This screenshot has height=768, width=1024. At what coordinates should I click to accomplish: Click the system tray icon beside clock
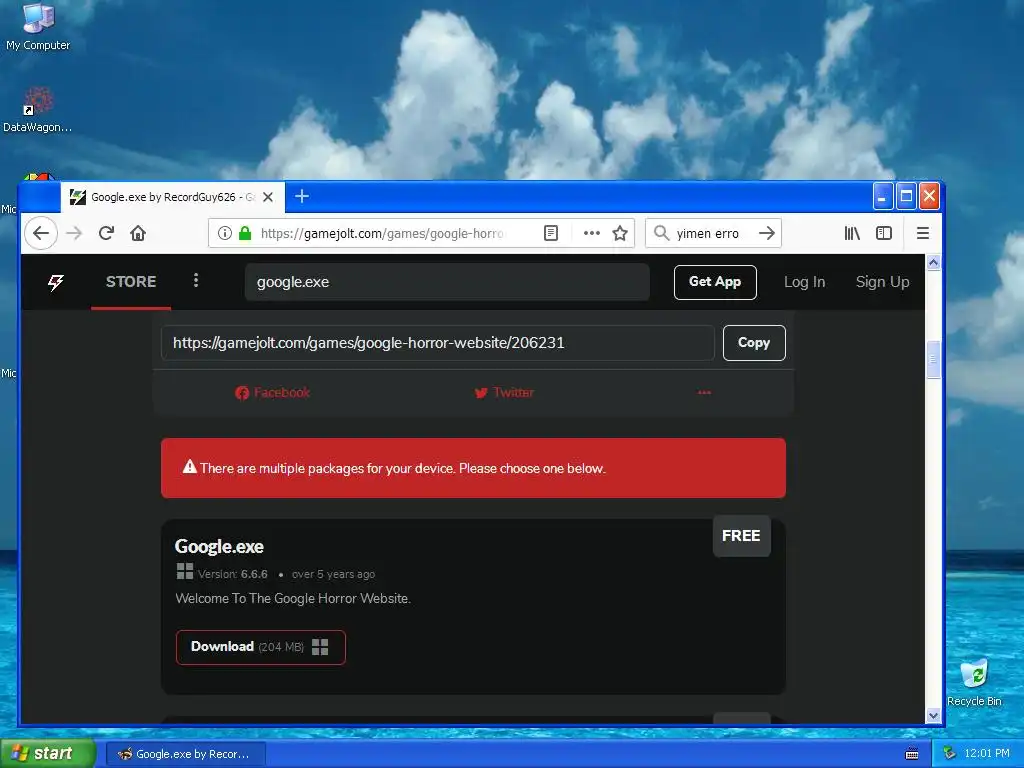[950, 753]
